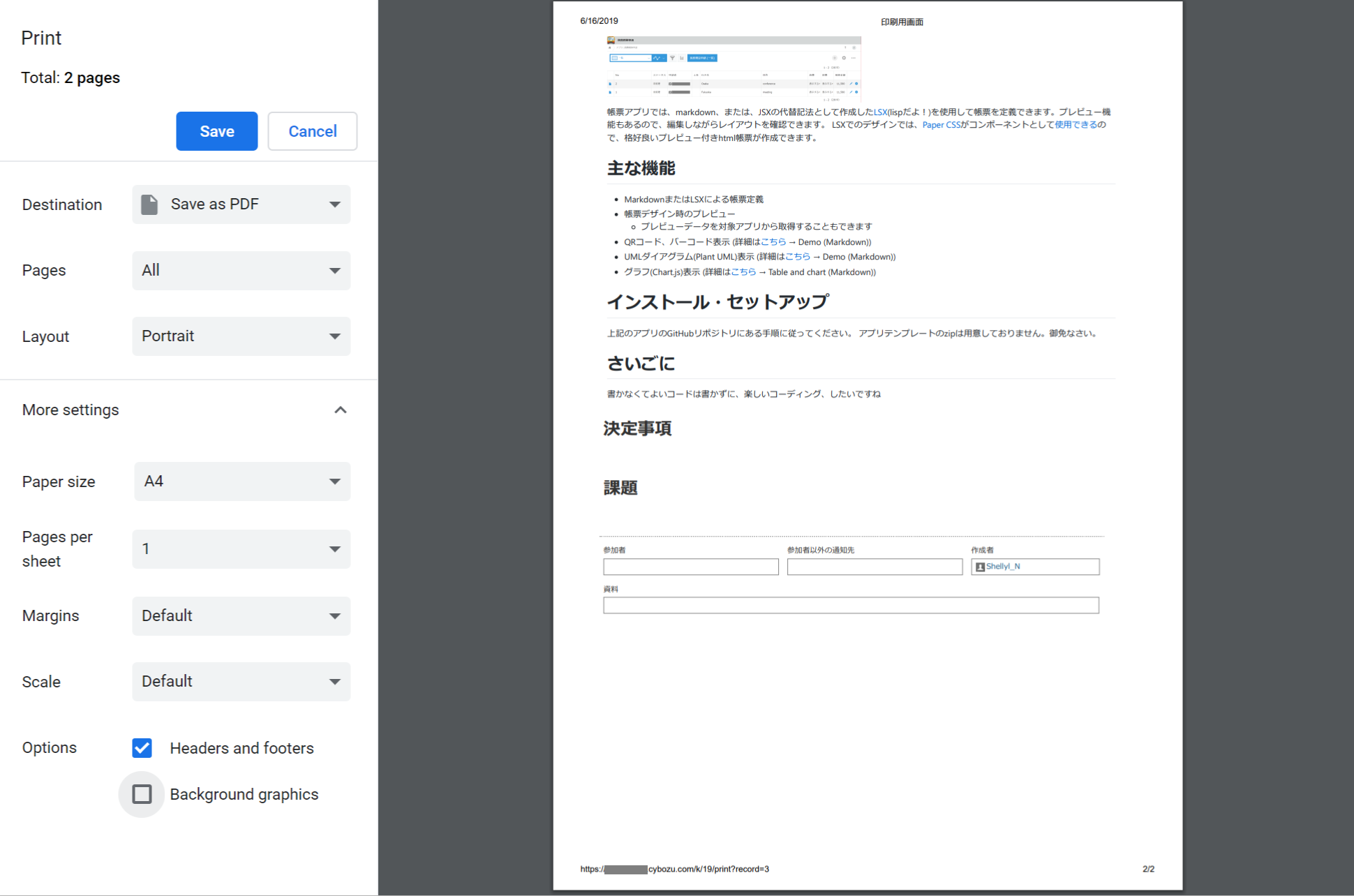Image resolution: width=1354 pixels, height=896 pixels.
Task: Click the Cancel button
Action: 312,131
